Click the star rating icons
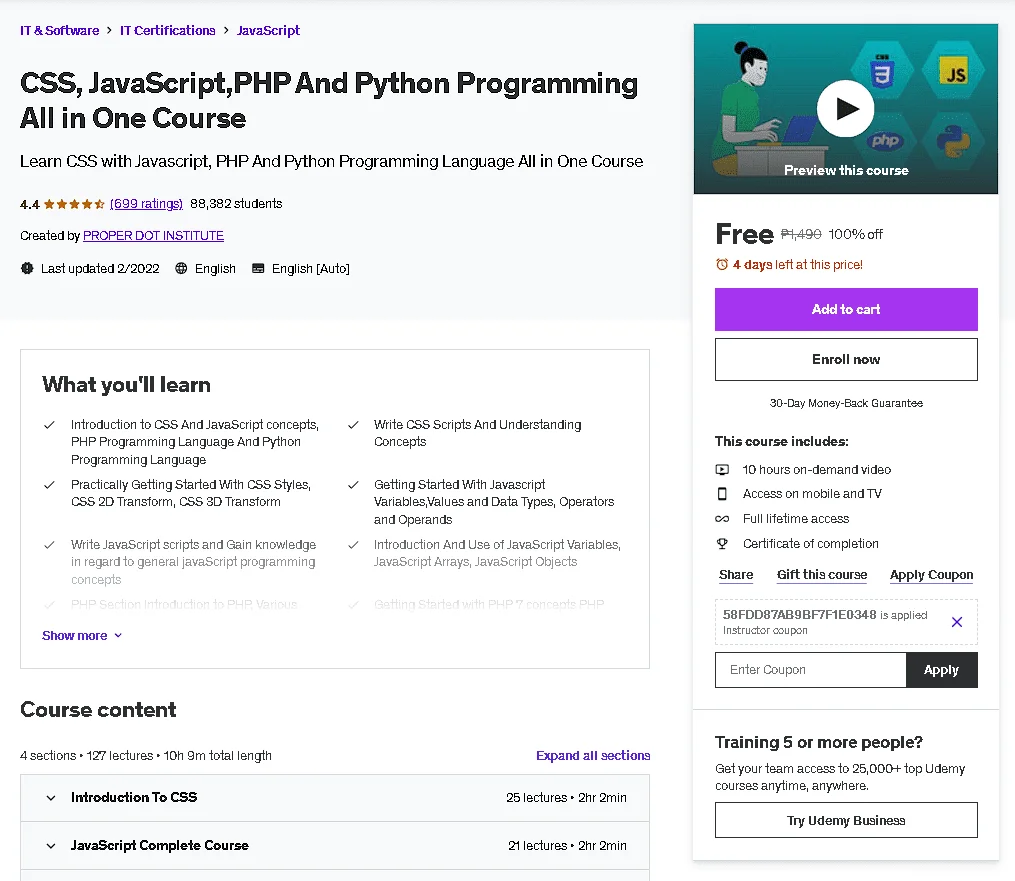This screenshot has height=881, width=1015. pos(74,204)
